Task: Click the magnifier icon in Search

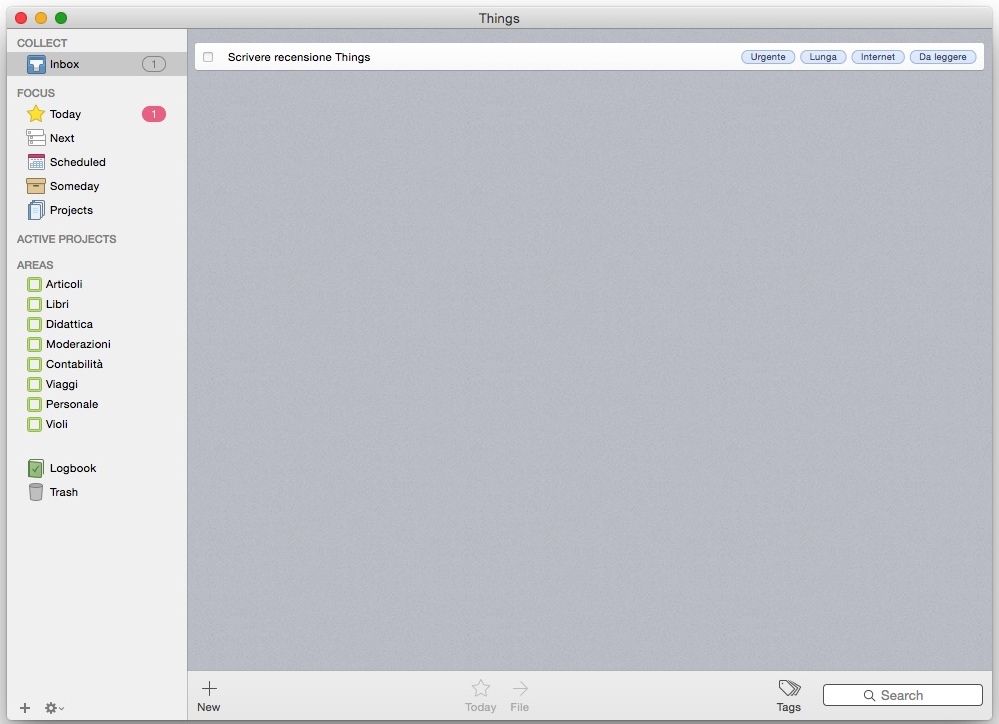Action: click(869, 695)
